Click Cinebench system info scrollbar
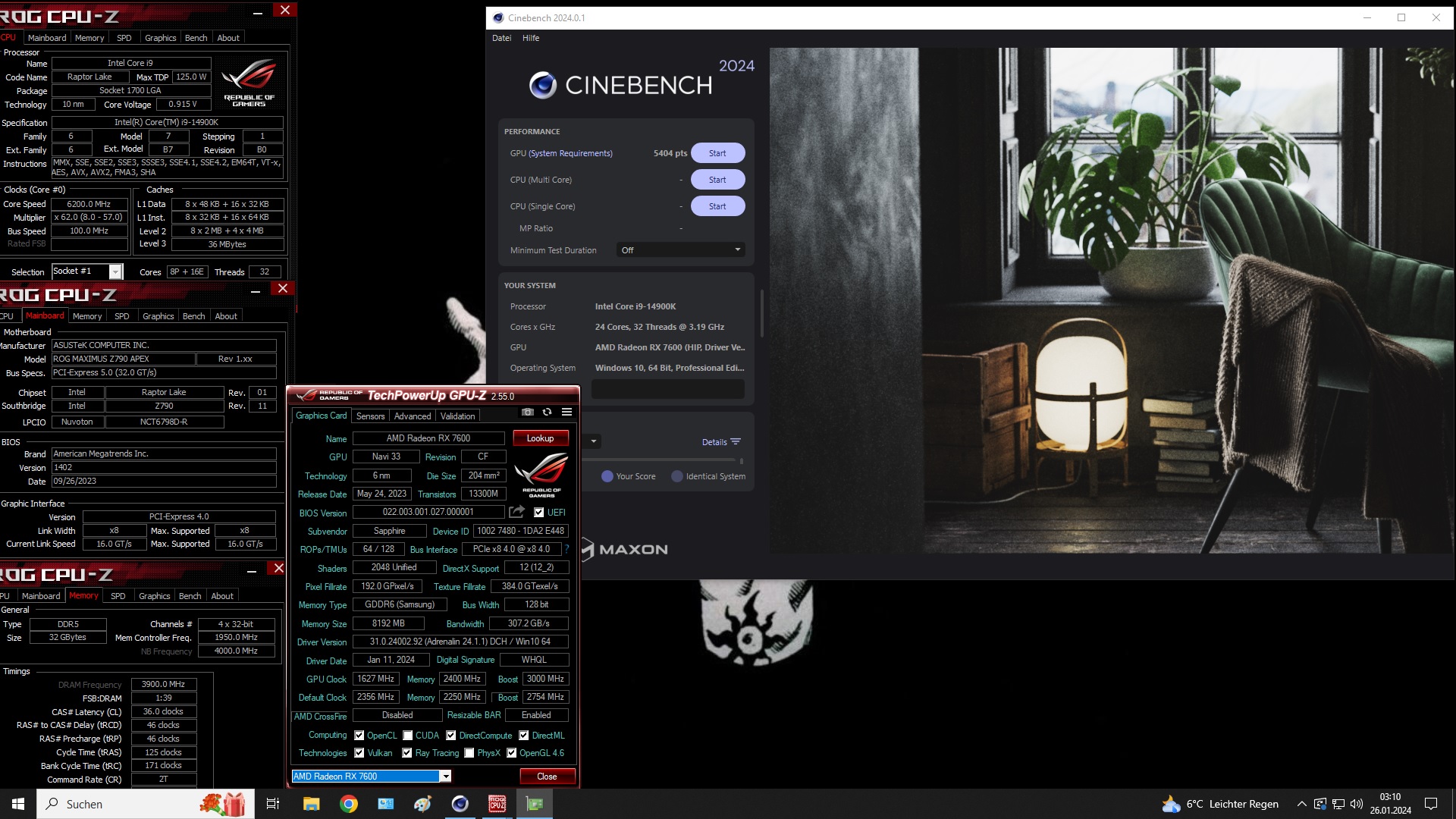1456x819 pixels. click(761, 312)
